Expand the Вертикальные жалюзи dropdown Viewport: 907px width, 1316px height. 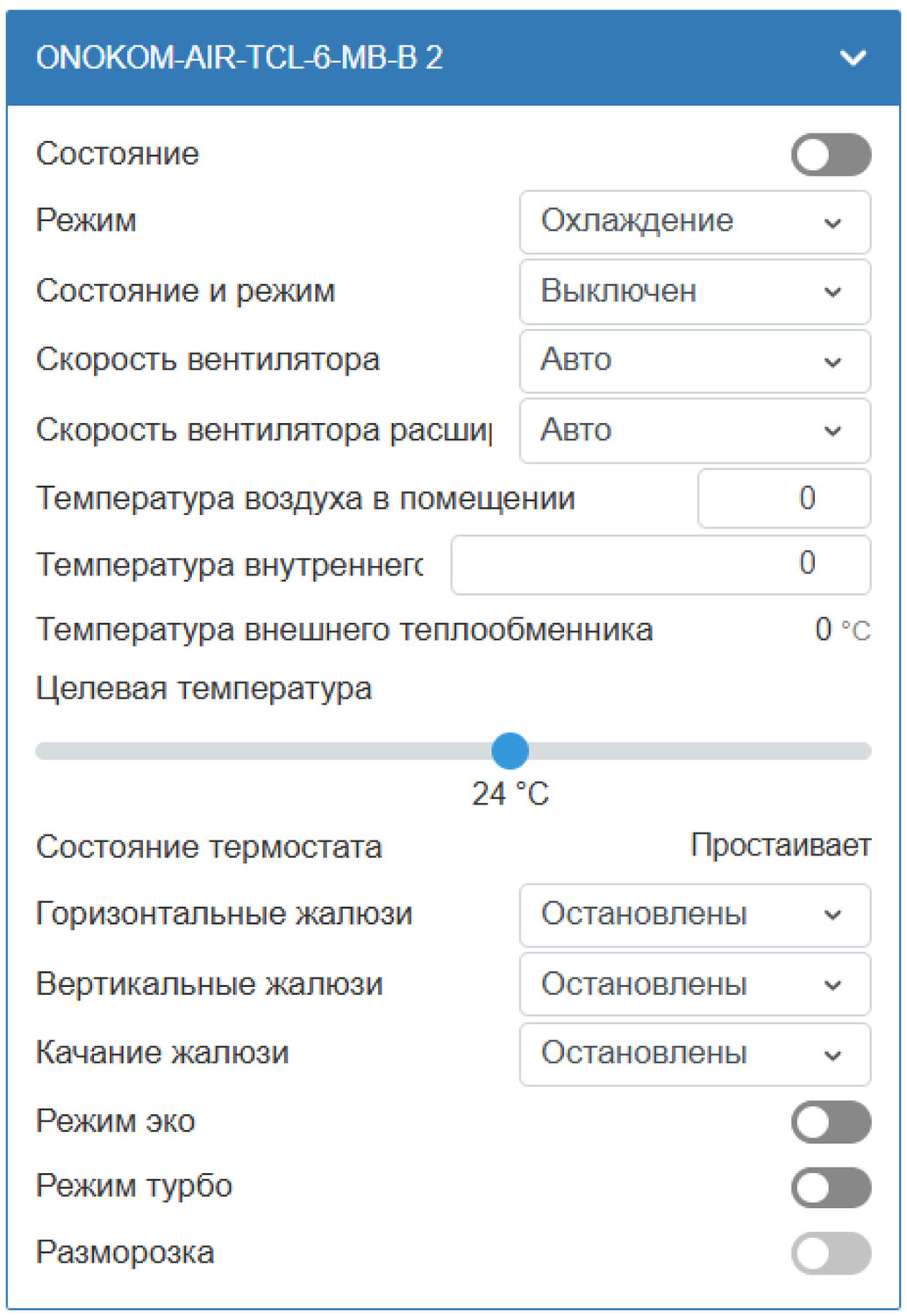coord(694,984)
